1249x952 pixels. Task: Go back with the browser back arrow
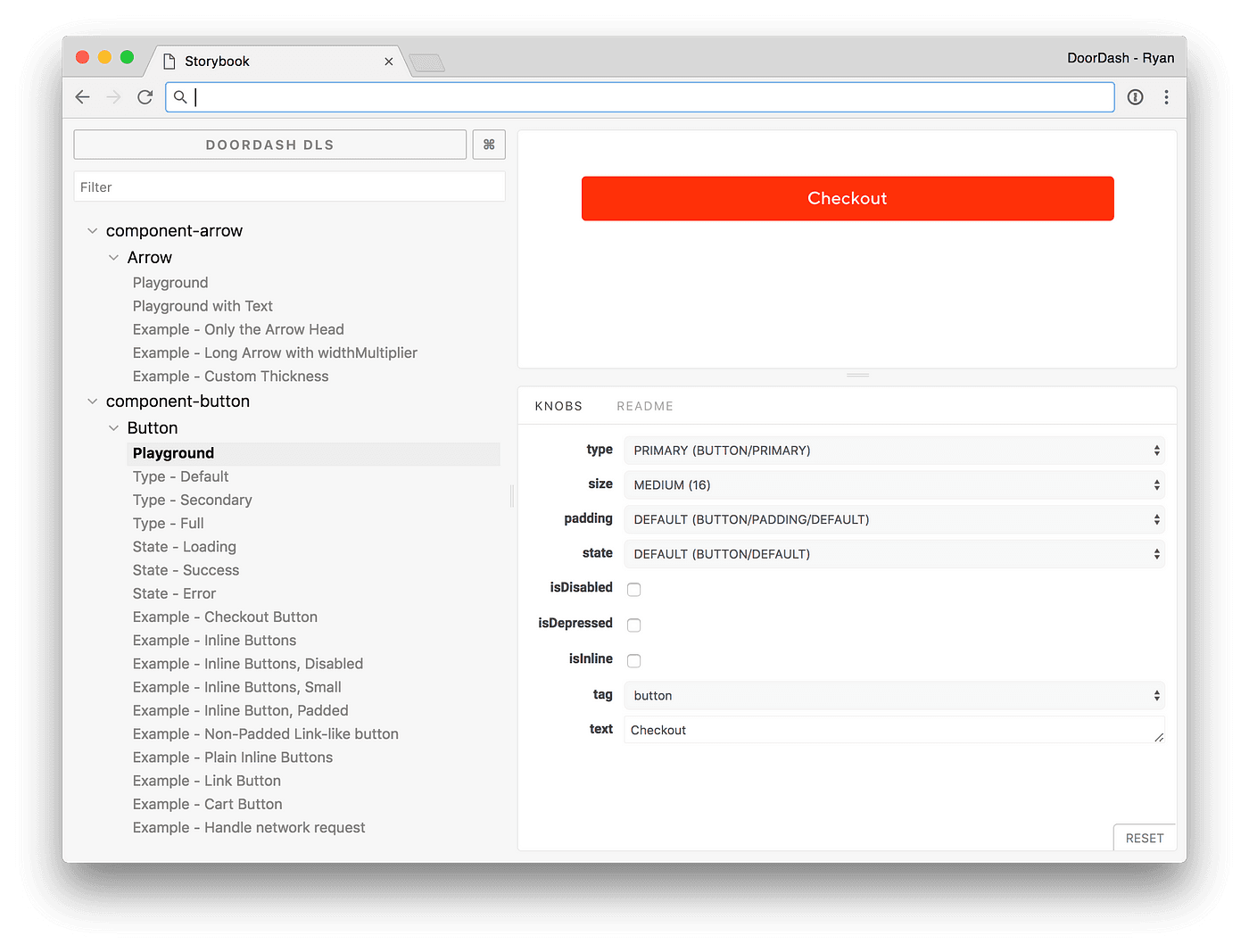point(83,97)
